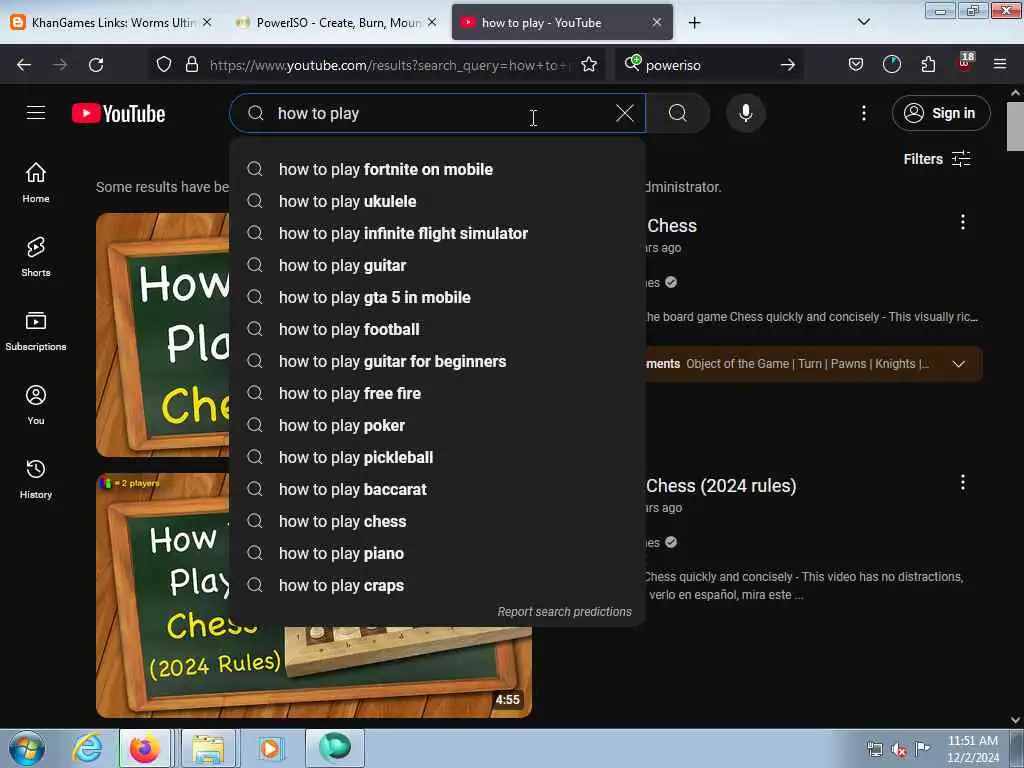Expand video chapters chevron
This screenshot has width=1024, height=768.
pyautogui.click(x=958, y=364)
